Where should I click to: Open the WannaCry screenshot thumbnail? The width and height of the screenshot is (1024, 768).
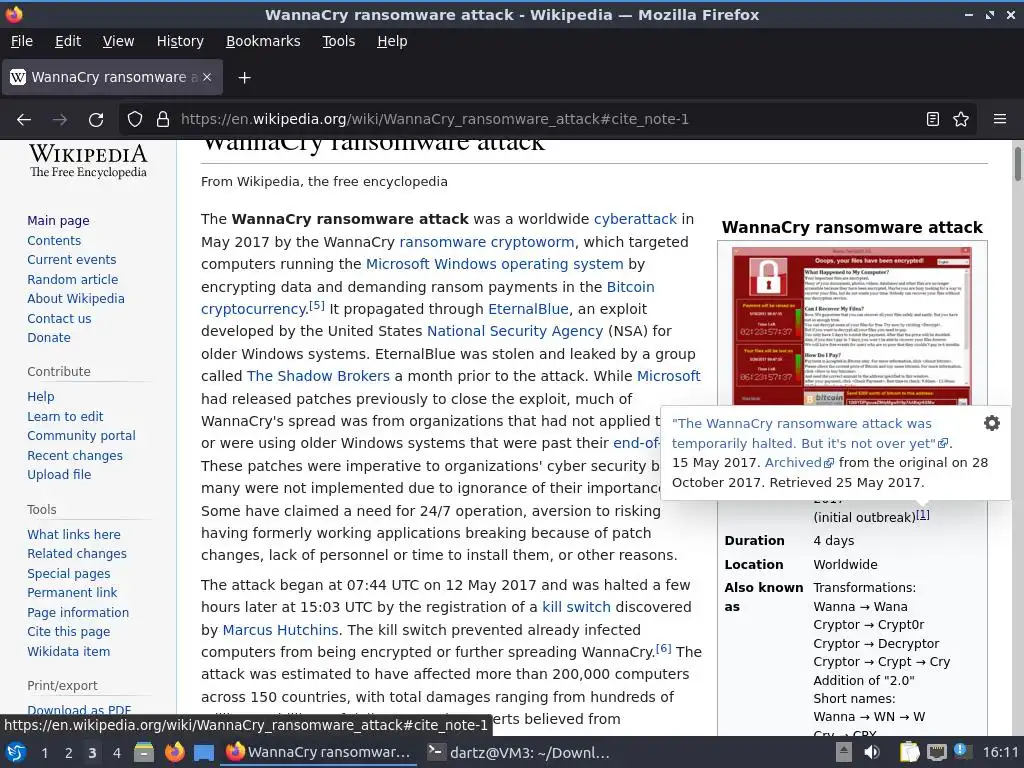852,326
